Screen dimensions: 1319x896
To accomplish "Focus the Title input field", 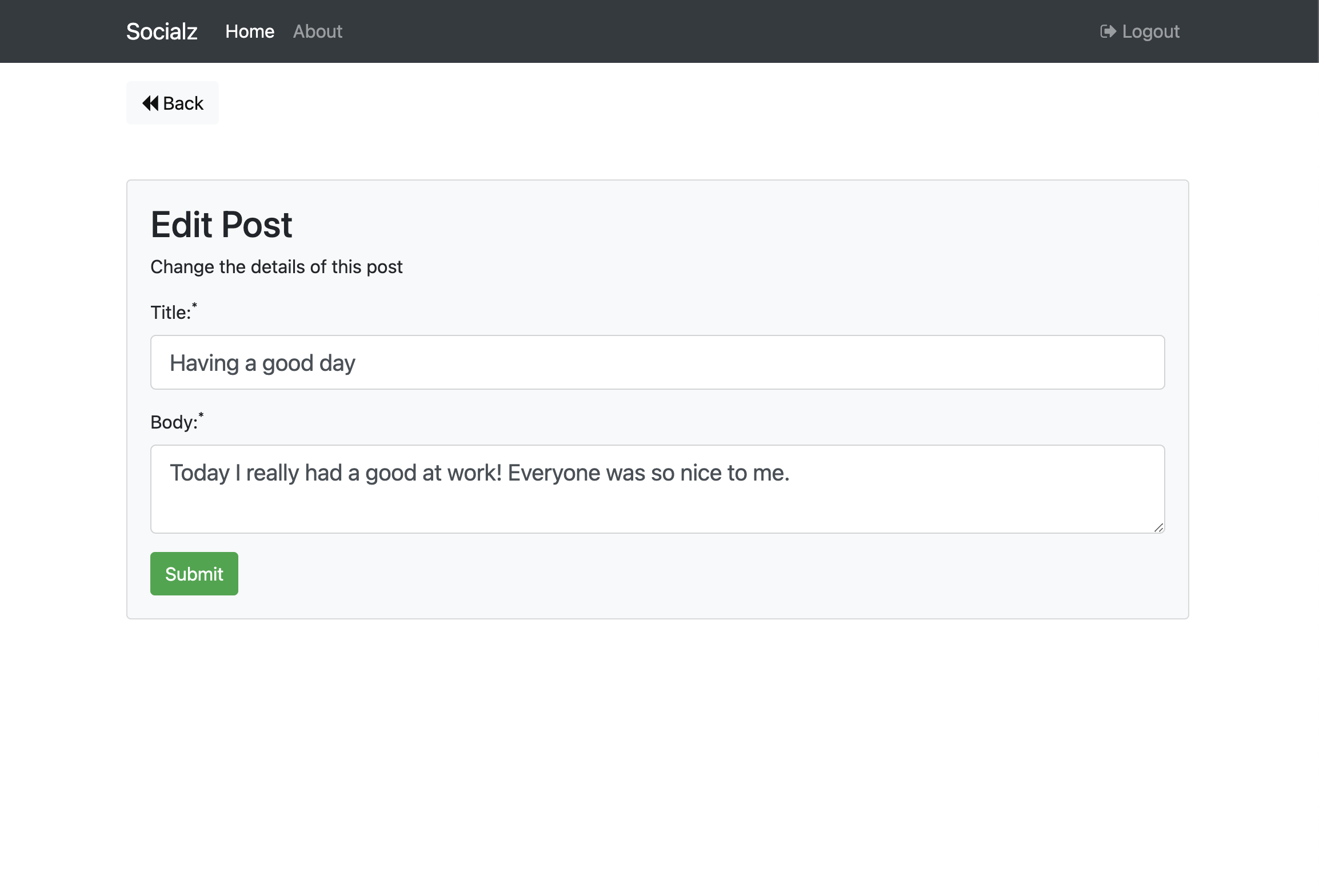I will point(657,362).
